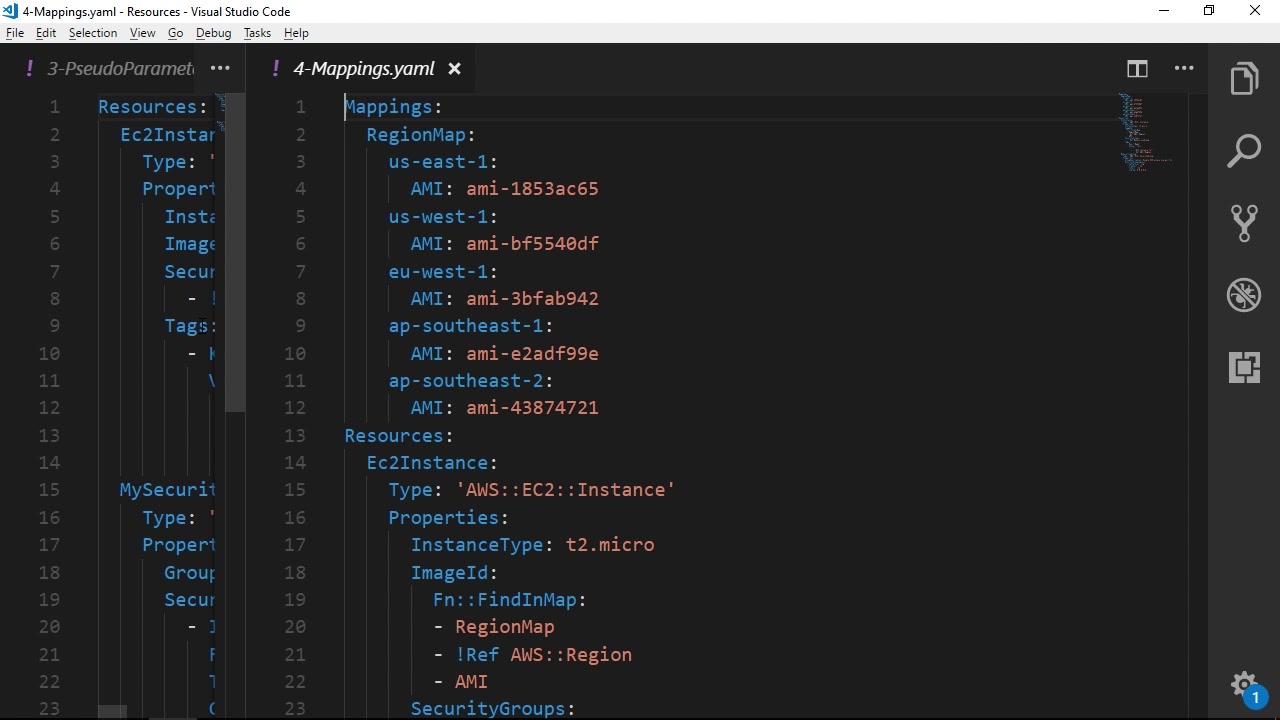This screenshot has height=720, width=1280.
Task: Click the vertical scrollbar in the left editor
Action: click(x=235, y=250)
